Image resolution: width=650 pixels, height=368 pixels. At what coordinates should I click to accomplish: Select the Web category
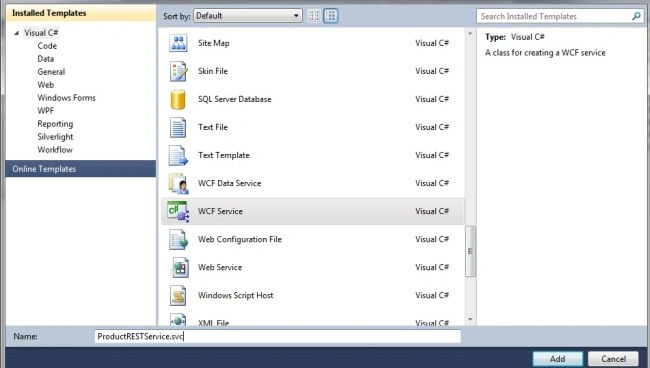coord(46,85)
